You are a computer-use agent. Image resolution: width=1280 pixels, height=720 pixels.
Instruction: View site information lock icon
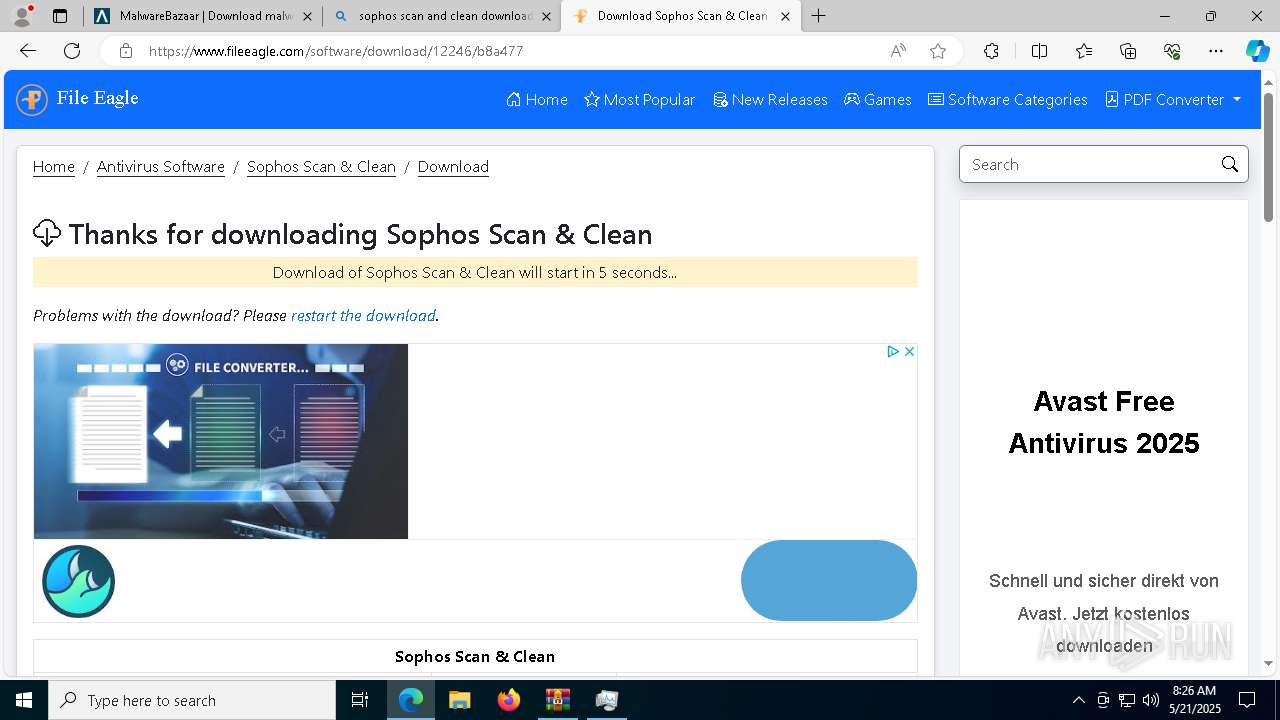pyautogui.click(x=126, y=51)
